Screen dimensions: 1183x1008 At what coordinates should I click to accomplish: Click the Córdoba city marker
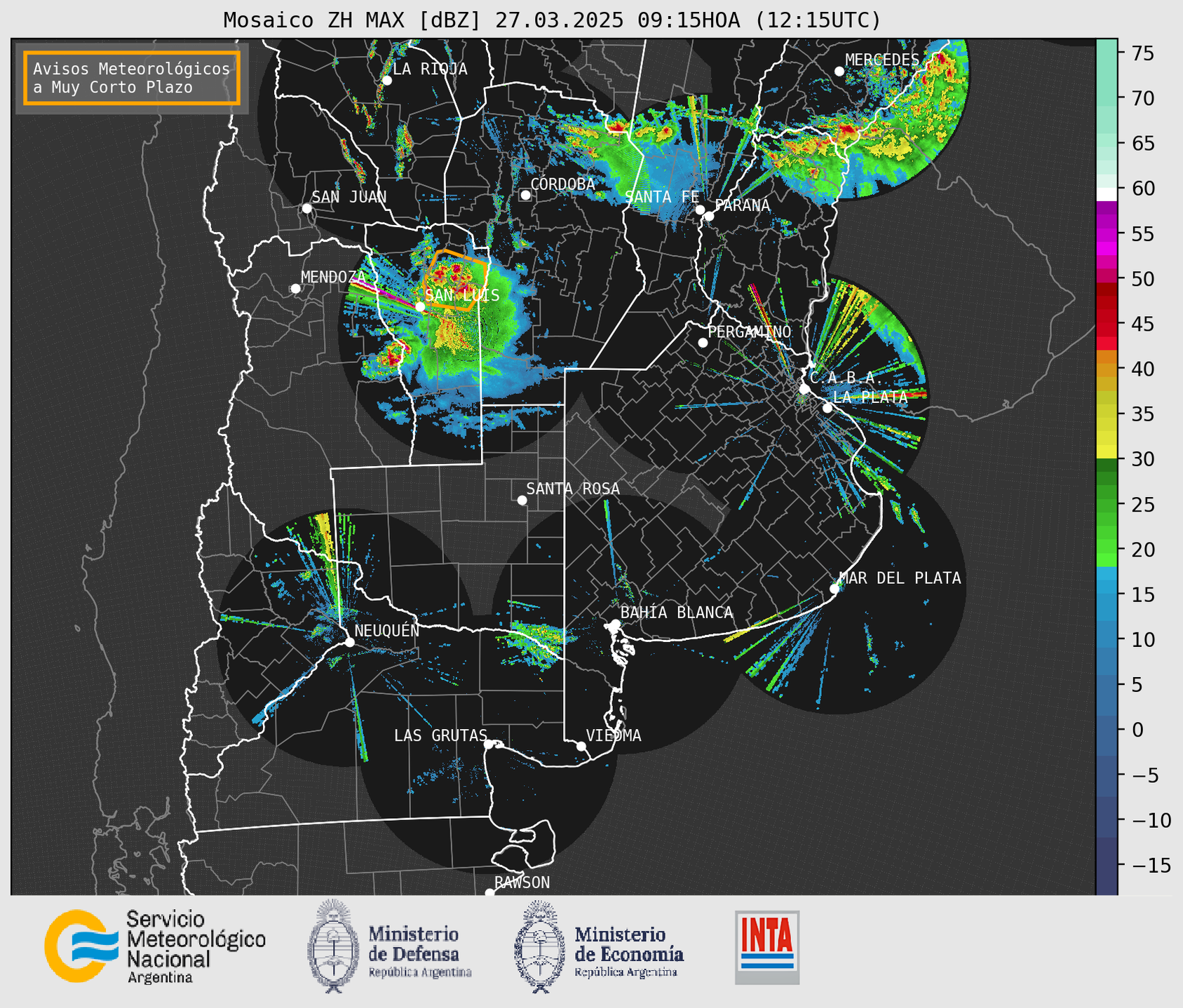click(x=525, y=195)
